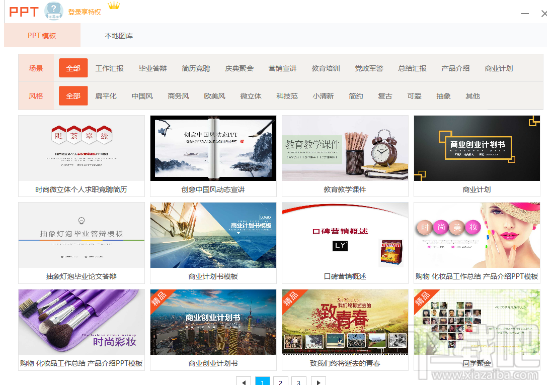Image resolution: width=547 pixels, height=385 pixels.
Task: Go to the next page arrow
Action: [x=318, y=381]
